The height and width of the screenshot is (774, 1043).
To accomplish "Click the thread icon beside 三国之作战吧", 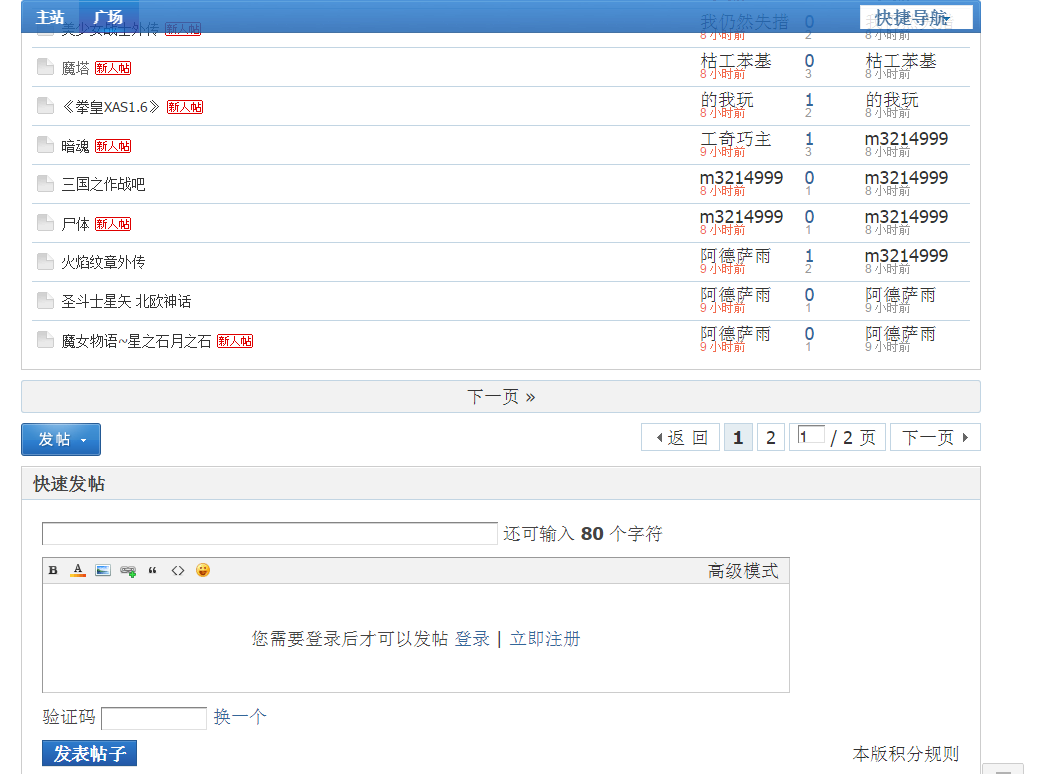I will coord(45,184).
